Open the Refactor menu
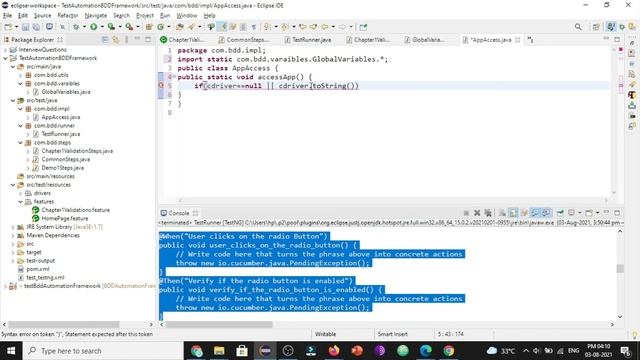Image resolution: width=640 pixels, height=360 pixels. (x=68, y=16)
